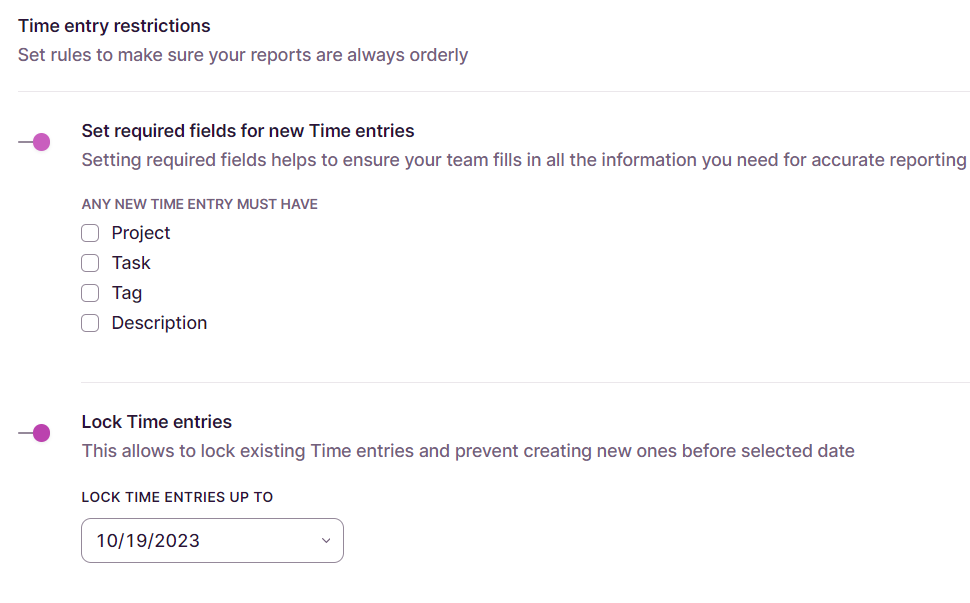This screenshot has width=970, height=603.
Task: Tick the Tag checkbox
Action: [x=90, y=293]
